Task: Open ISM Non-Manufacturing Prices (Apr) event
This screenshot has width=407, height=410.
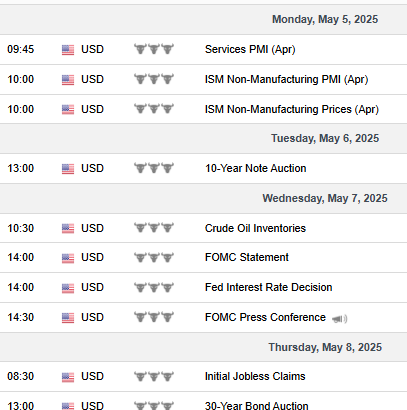Action: 292,109
